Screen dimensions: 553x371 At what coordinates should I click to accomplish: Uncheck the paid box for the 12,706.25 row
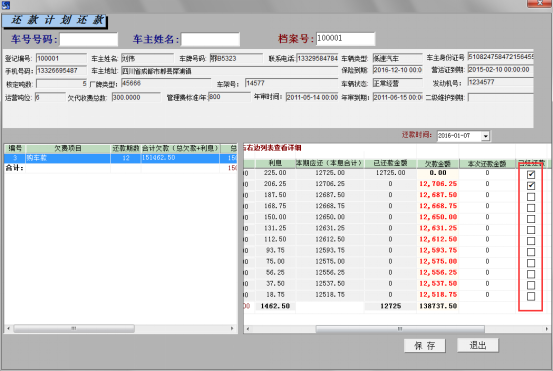click(x=531, y=186)
